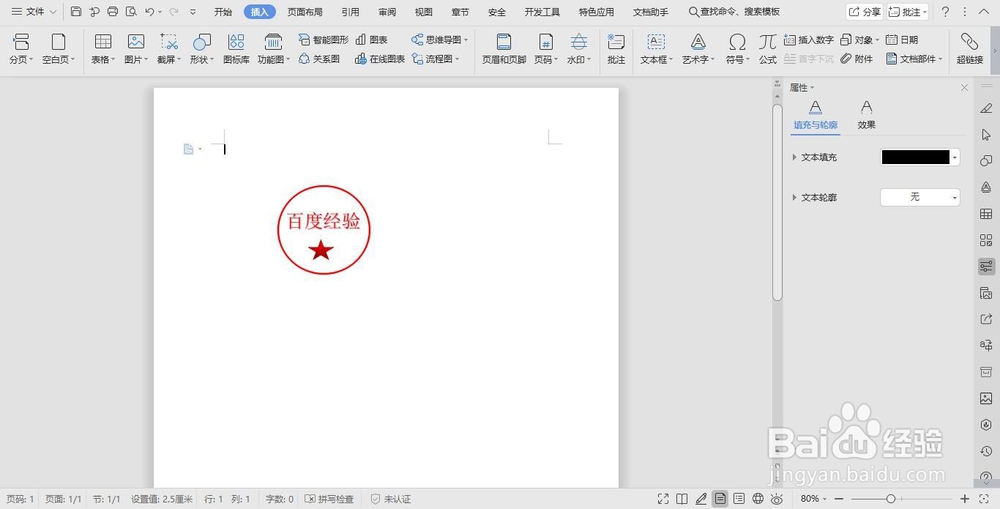Expand the 文本填充 section
This screenshot has height=509, width=1000.
[x=814, y=157]
